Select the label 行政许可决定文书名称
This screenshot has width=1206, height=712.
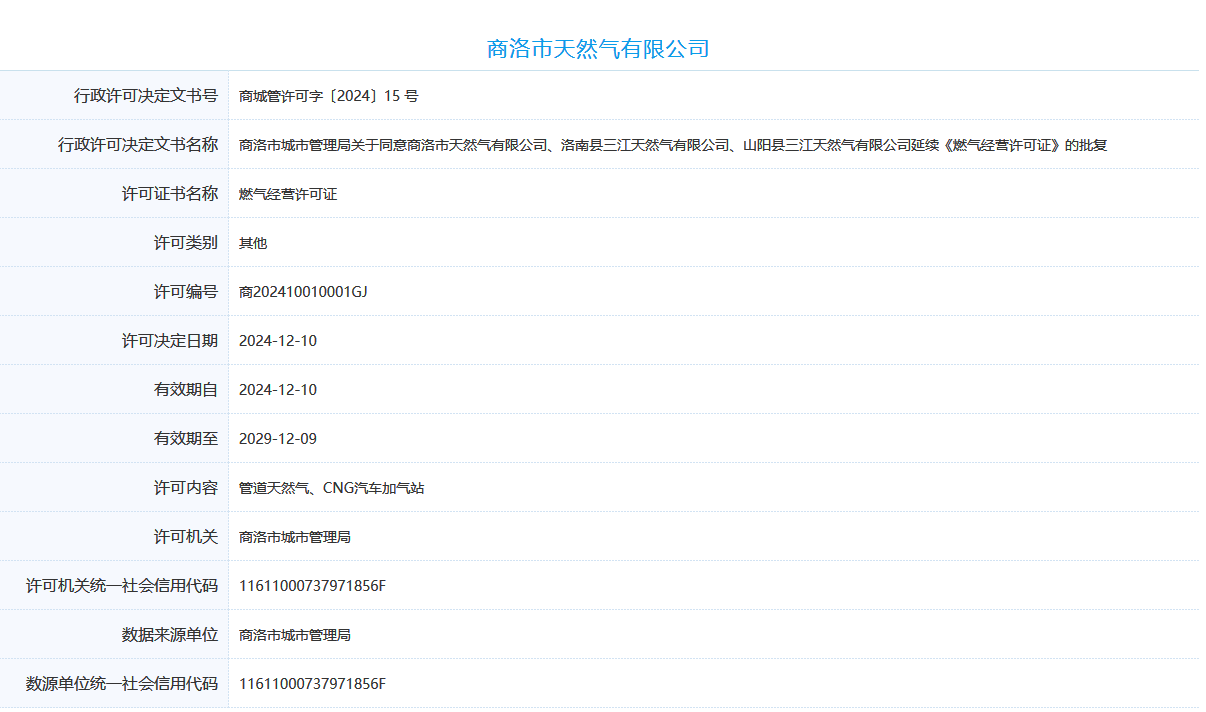[138, 145]
